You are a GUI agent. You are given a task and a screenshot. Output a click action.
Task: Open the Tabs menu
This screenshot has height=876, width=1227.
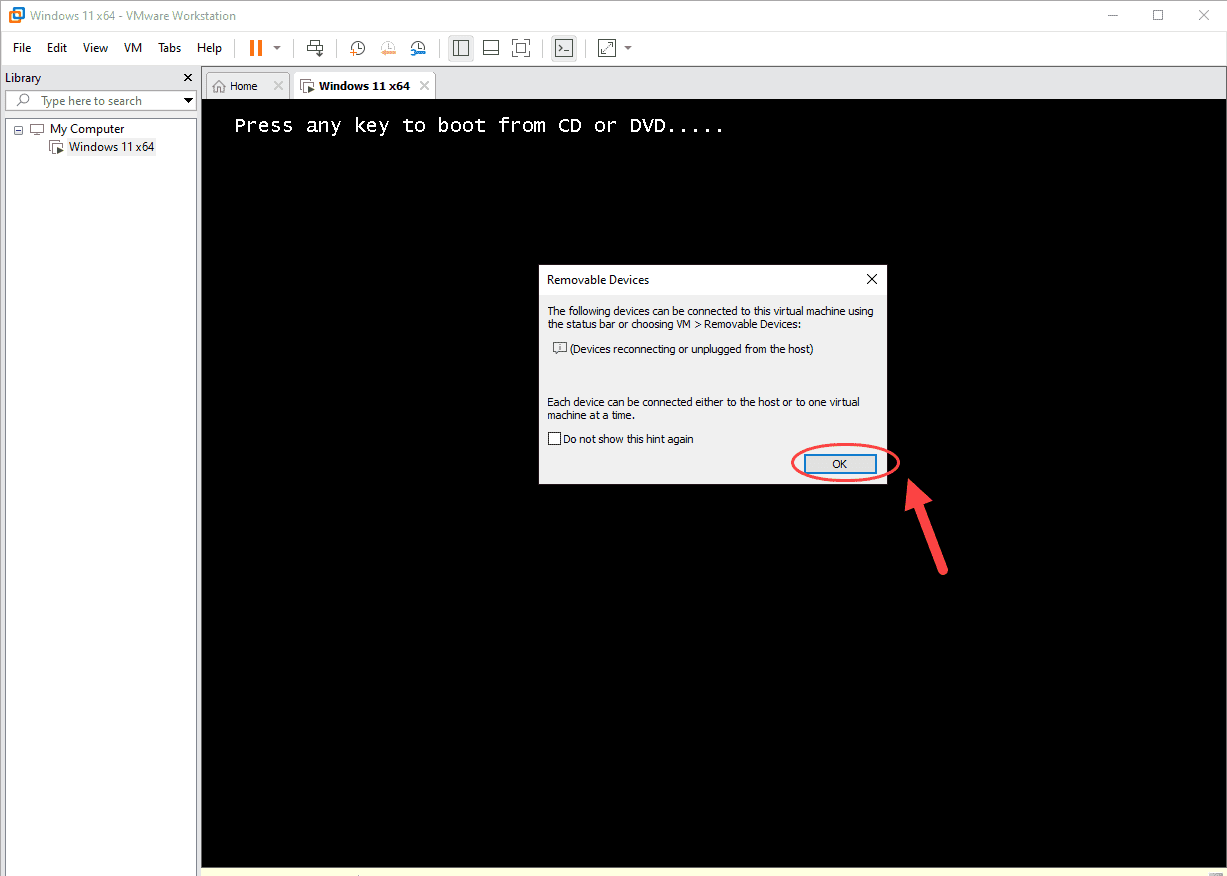point(170,48)
